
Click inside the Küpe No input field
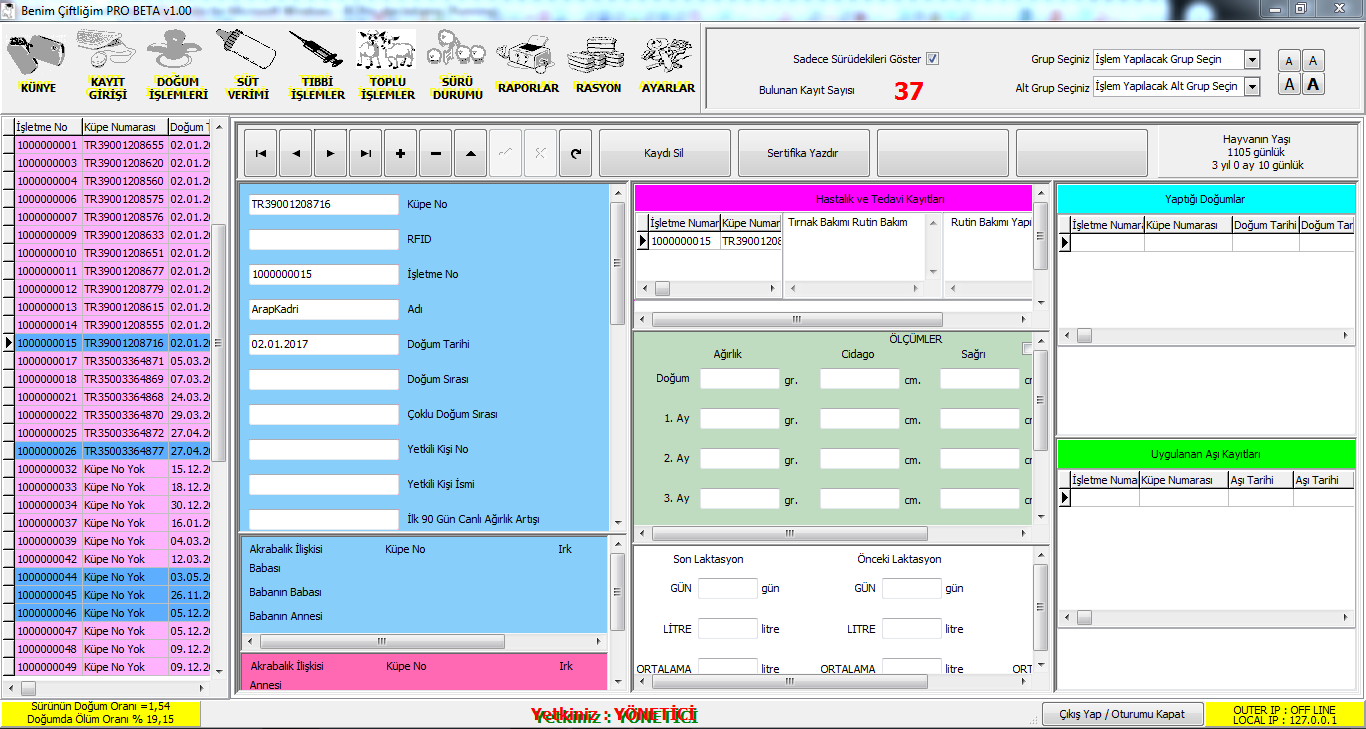pyautogui.click(x=323, y=204)
